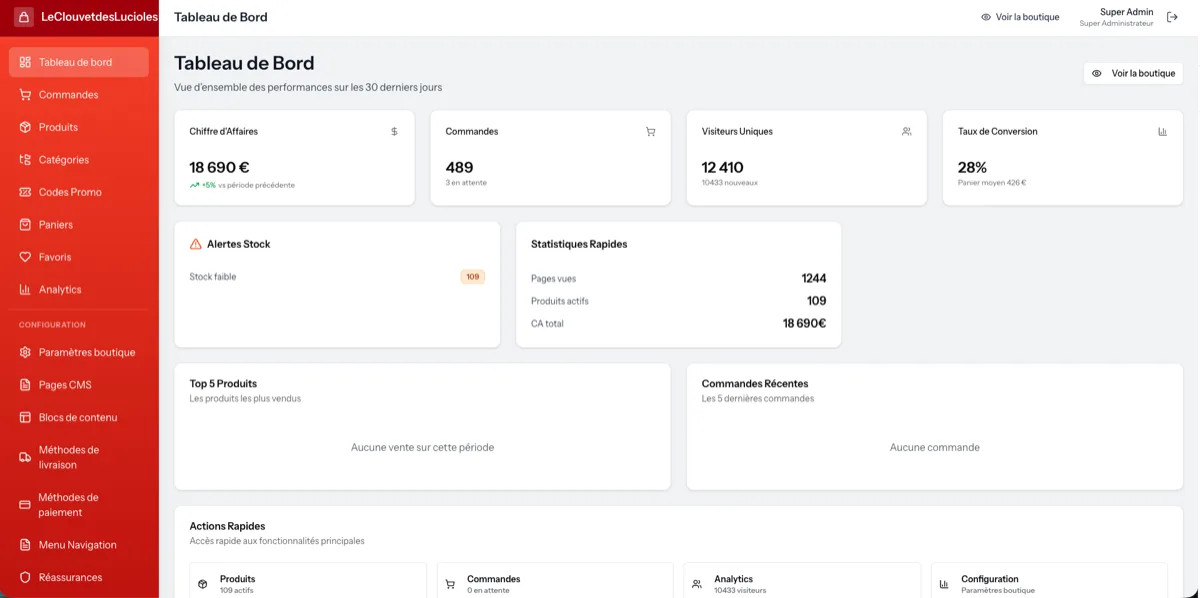1200x598 pixels.
Task: Click the Voir la boutique link in top bar
Action: (1019, 16)
